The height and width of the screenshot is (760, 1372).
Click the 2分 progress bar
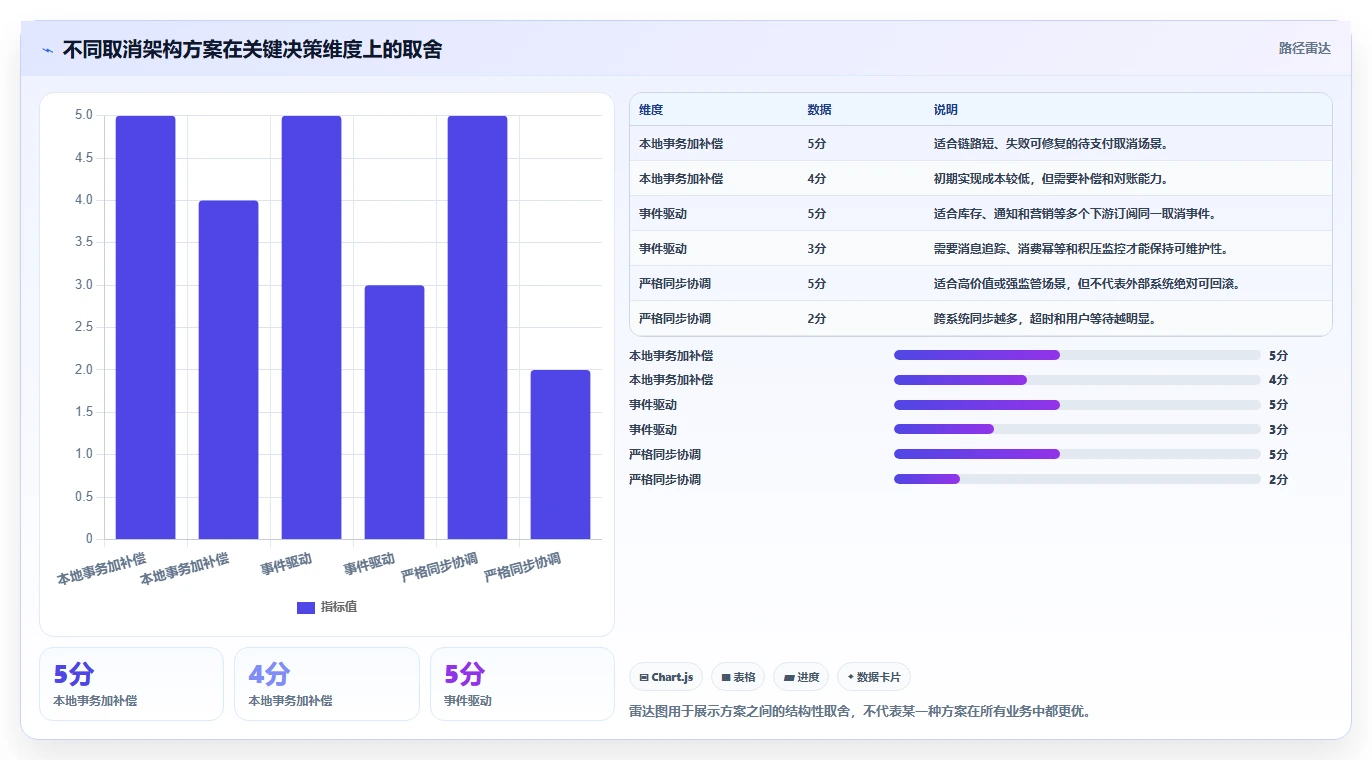tap(1077, 479)
